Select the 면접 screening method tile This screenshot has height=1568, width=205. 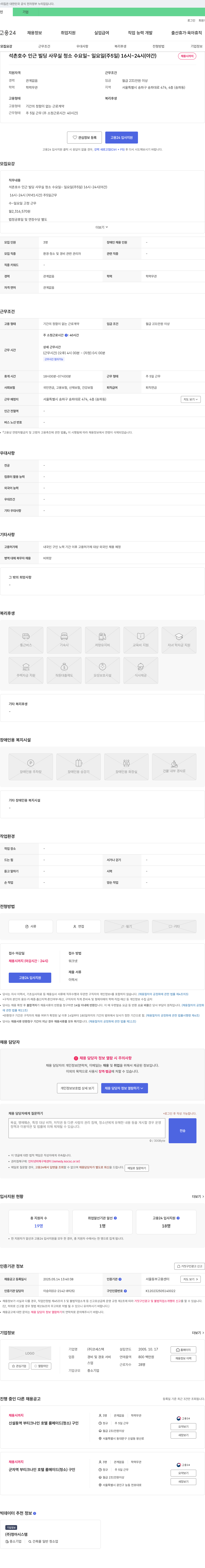[x=79, y=926]
